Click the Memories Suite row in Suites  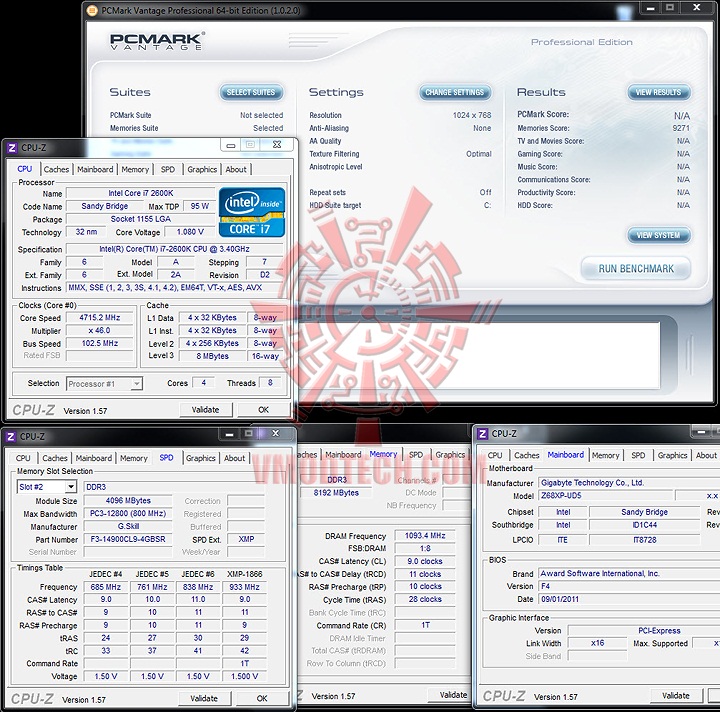pos(196,128)
